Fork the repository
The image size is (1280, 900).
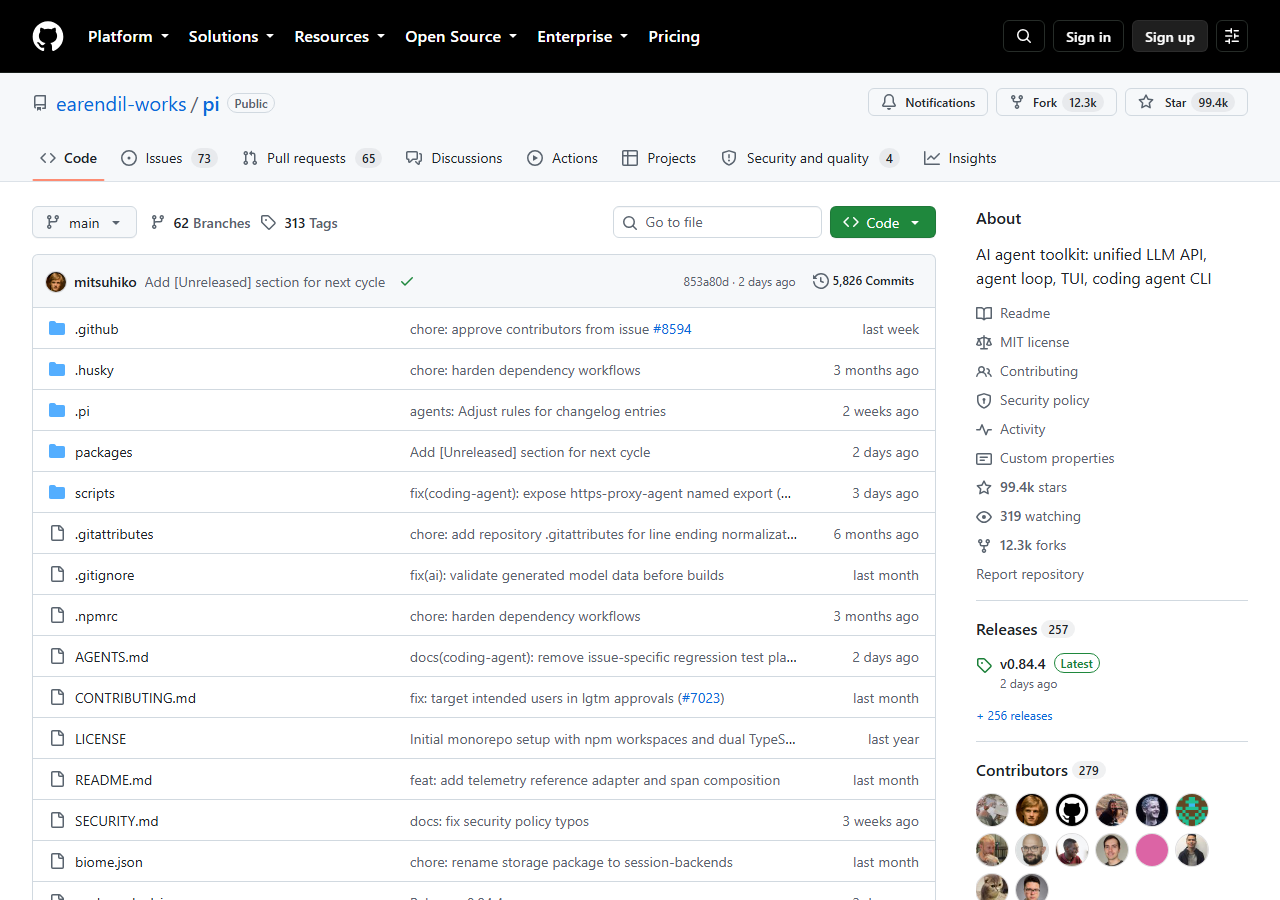coord(1056,102)
